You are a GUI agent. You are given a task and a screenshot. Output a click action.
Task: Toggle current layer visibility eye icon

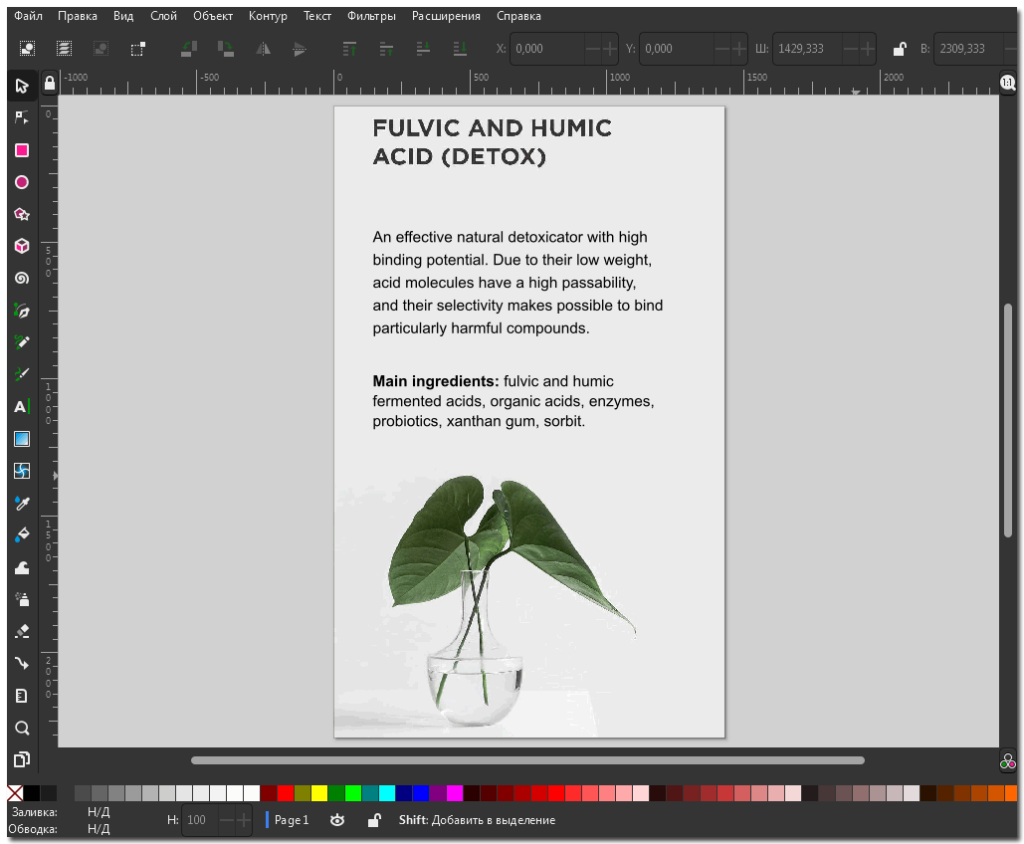tap(338, 820)
